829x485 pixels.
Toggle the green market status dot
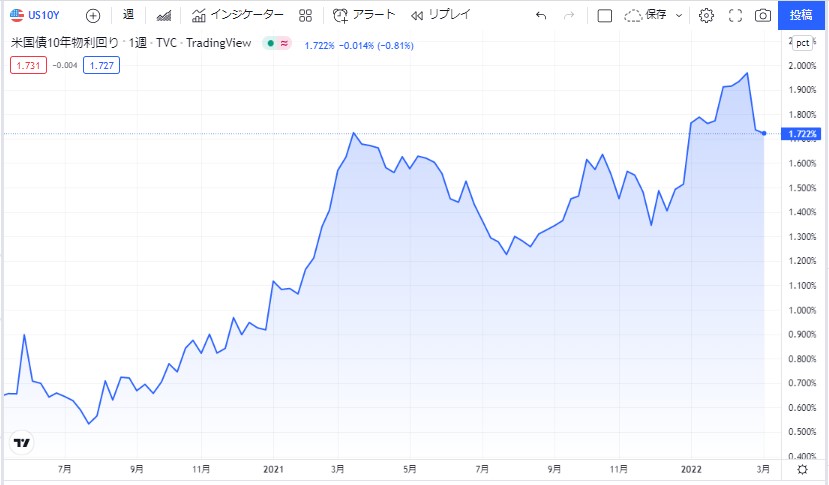coord(270,44)
